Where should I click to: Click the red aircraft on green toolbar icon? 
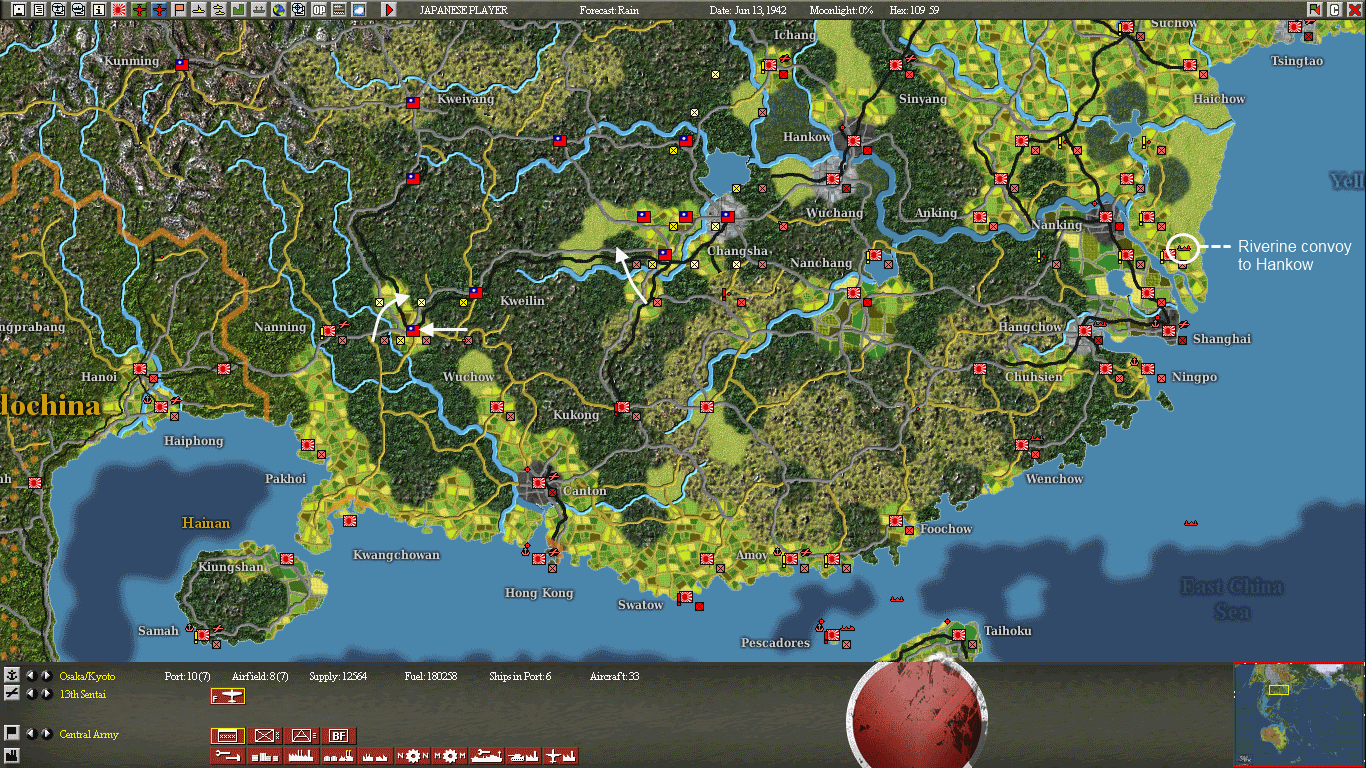click(x=139, y=9)
